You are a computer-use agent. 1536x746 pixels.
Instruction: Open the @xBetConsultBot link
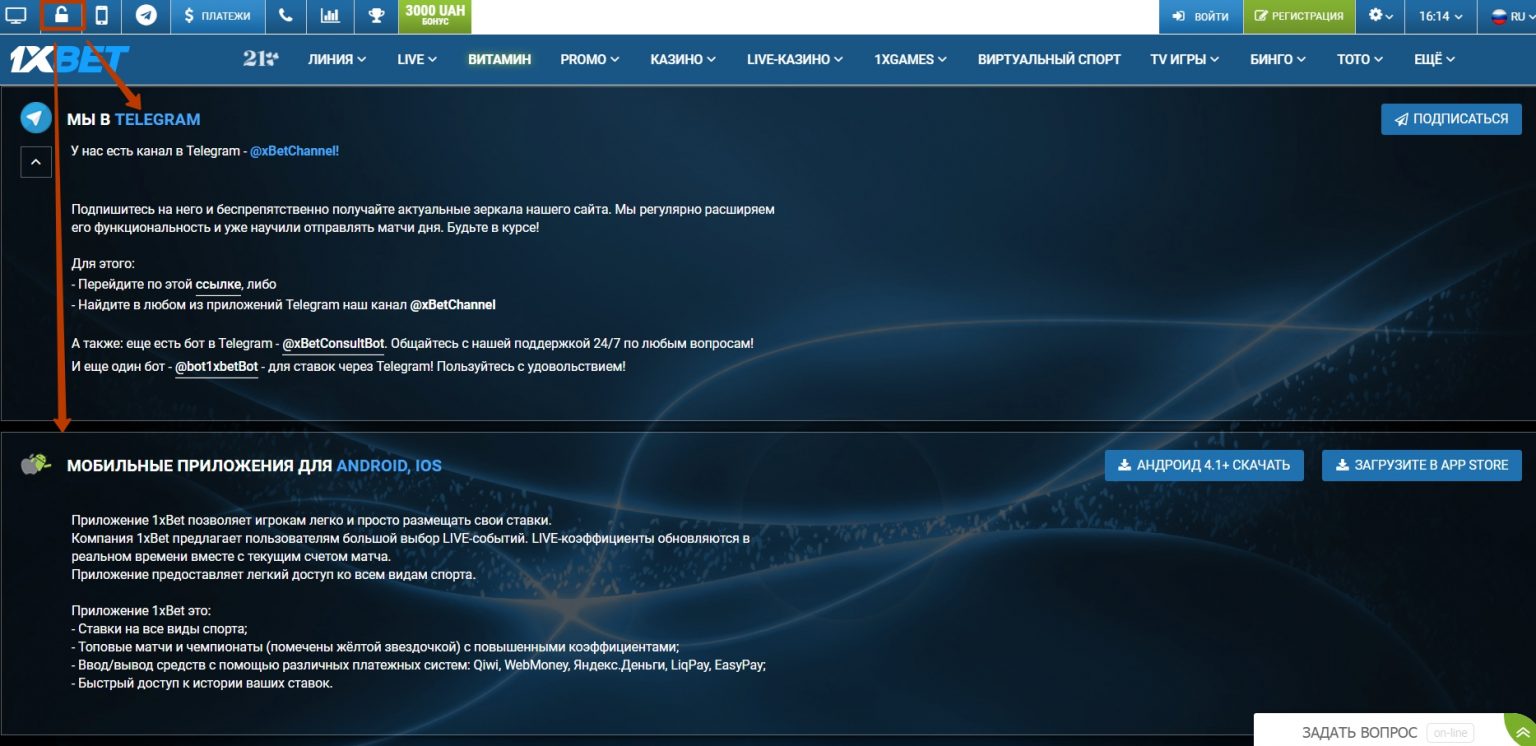point(333,344)
